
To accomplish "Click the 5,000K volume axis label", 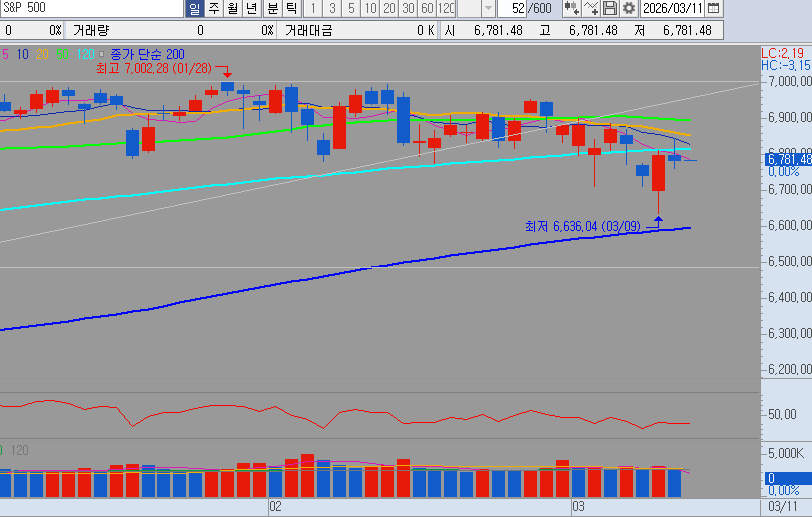I will pos(786,454).
